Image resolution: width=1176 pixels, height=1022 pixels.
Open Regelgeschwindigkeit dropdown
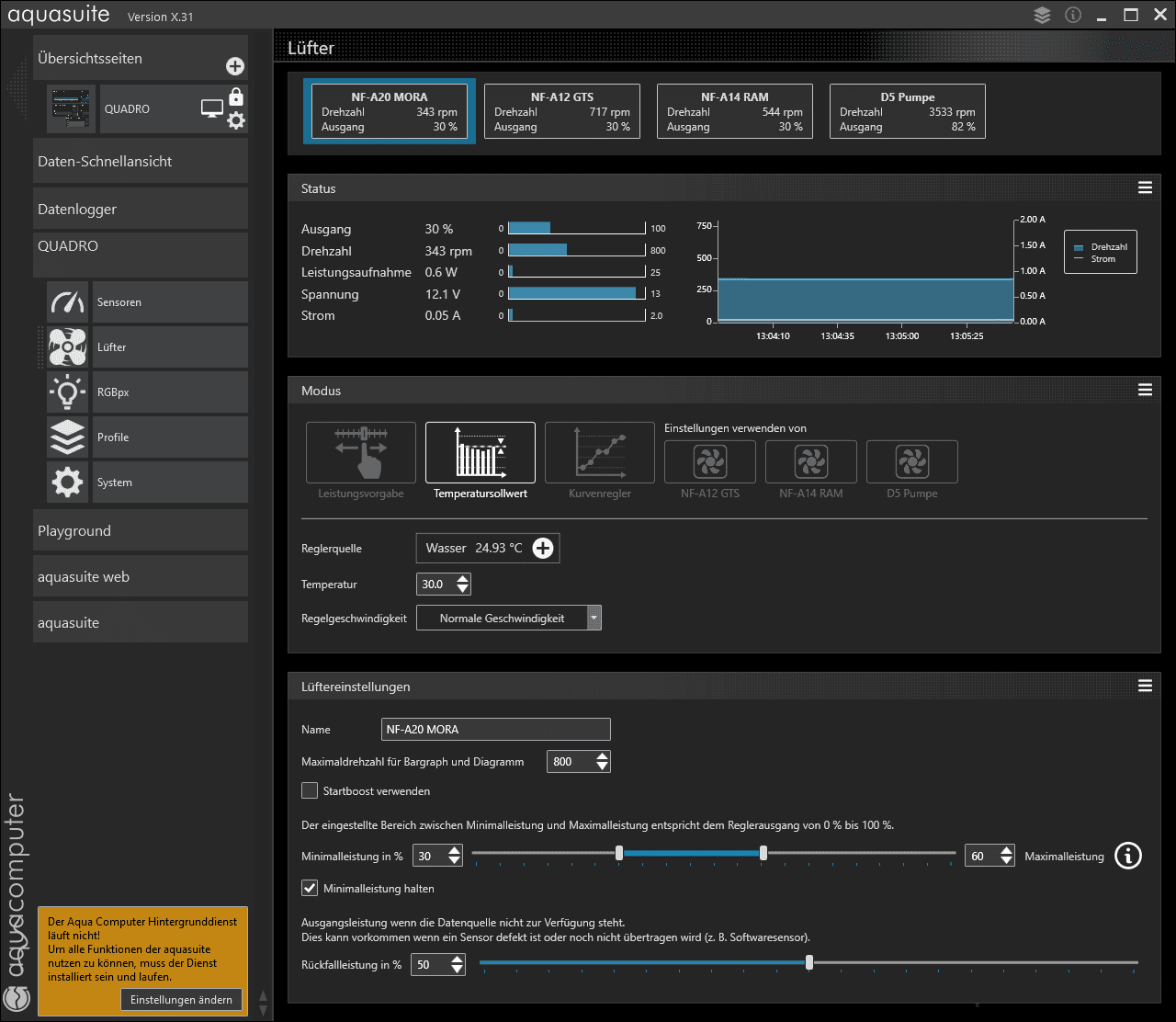click(509, 619)
